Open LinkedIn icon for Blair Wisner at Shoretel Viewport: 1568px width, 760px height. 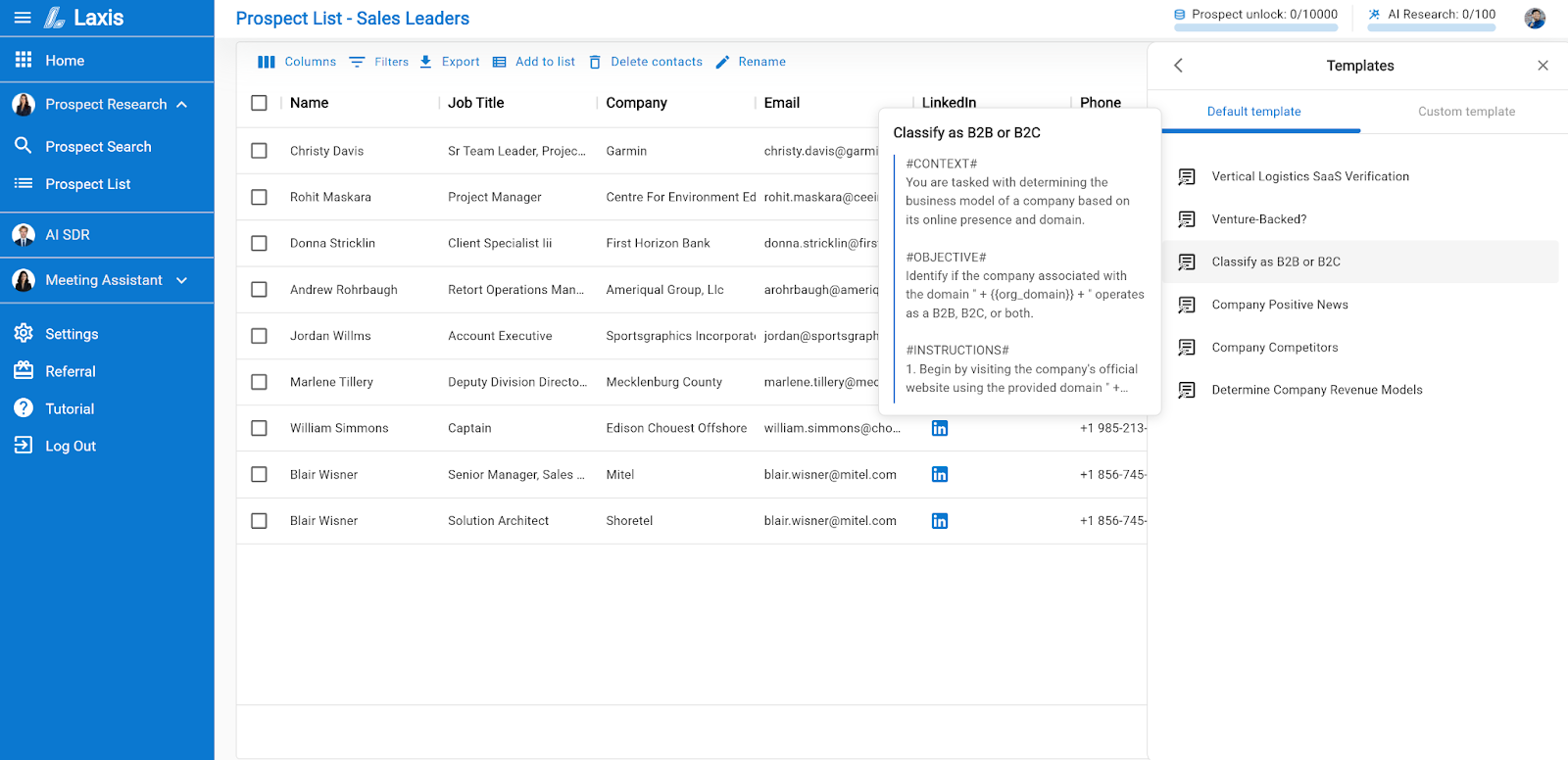pos(940,521)
